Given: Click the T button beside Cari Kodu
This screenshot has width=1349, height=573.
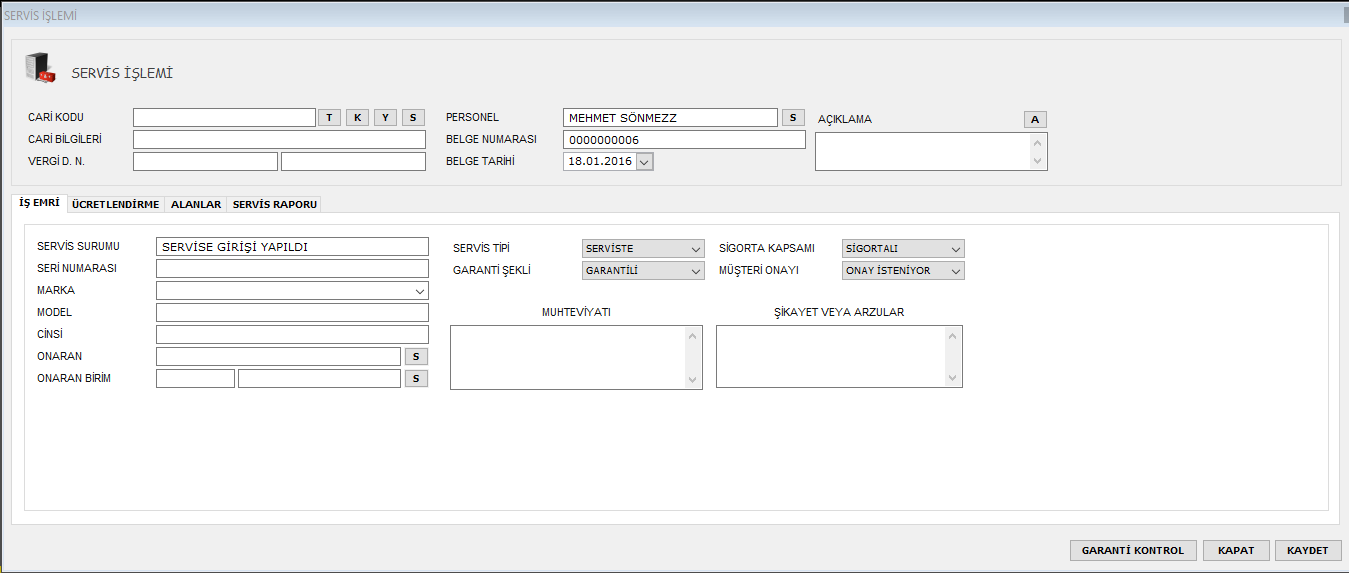Looking at the screenshot, I should coord(329,118).
